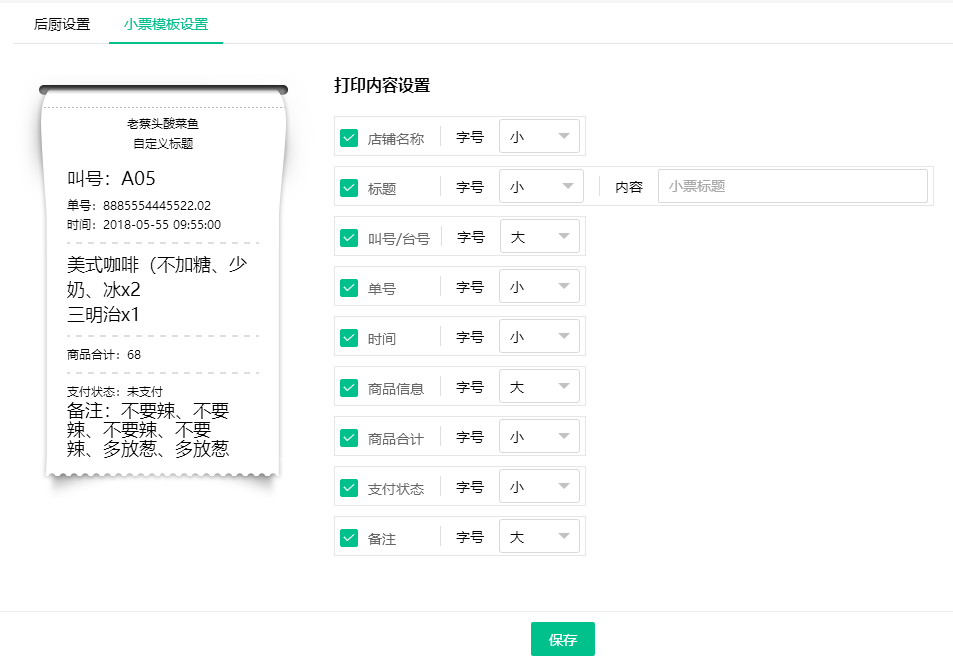The width and height of the screenshot is (953, 671).
Task: Open the 店铺名称 font size dropdown
Action: click(x=539, y=136)
